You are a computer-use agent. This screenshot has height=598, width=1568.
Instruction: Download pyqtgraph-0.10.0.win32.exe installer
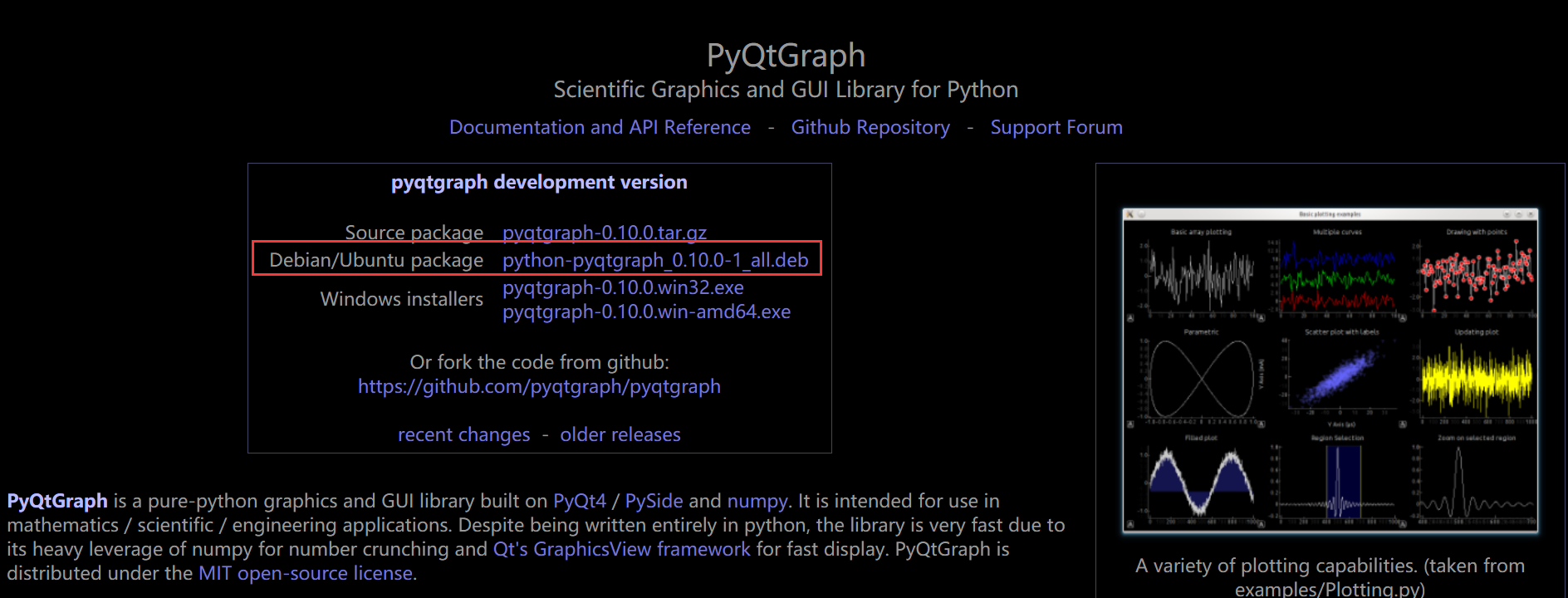pyautogui.click(x=623, y=287)
